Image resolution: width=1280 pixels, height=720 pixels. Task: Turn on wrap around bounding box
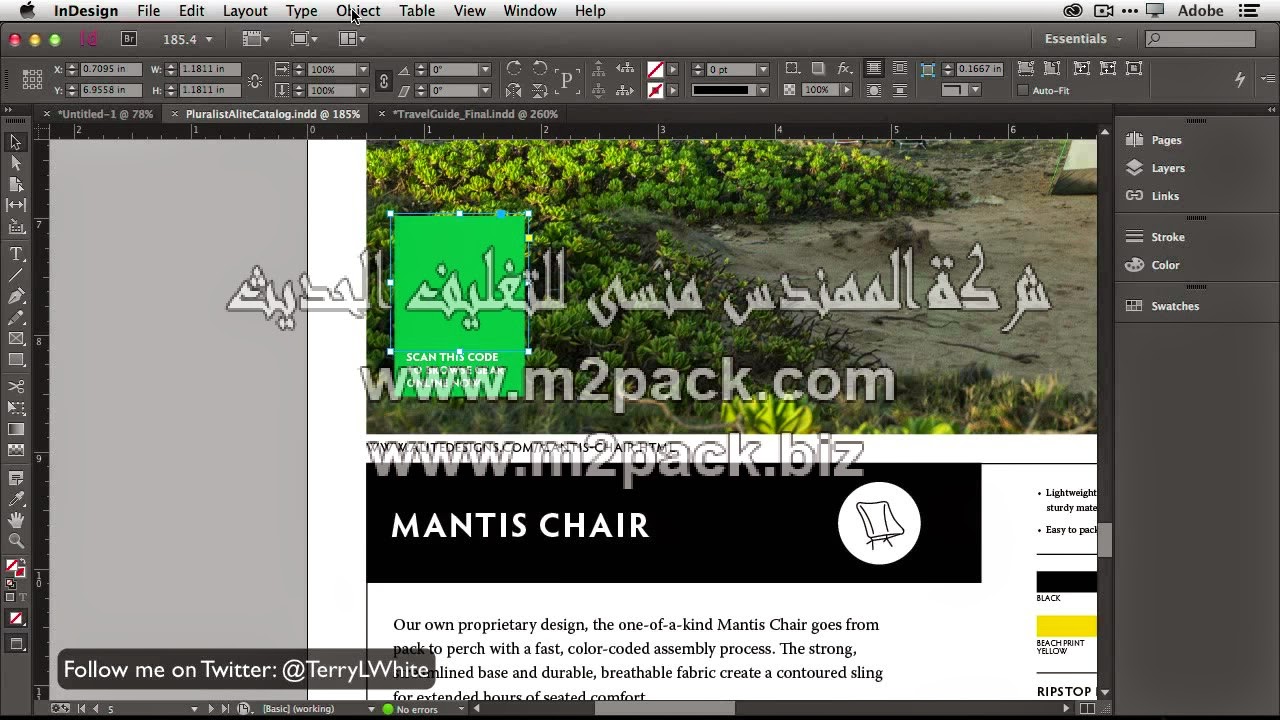(x=900, y=69)
